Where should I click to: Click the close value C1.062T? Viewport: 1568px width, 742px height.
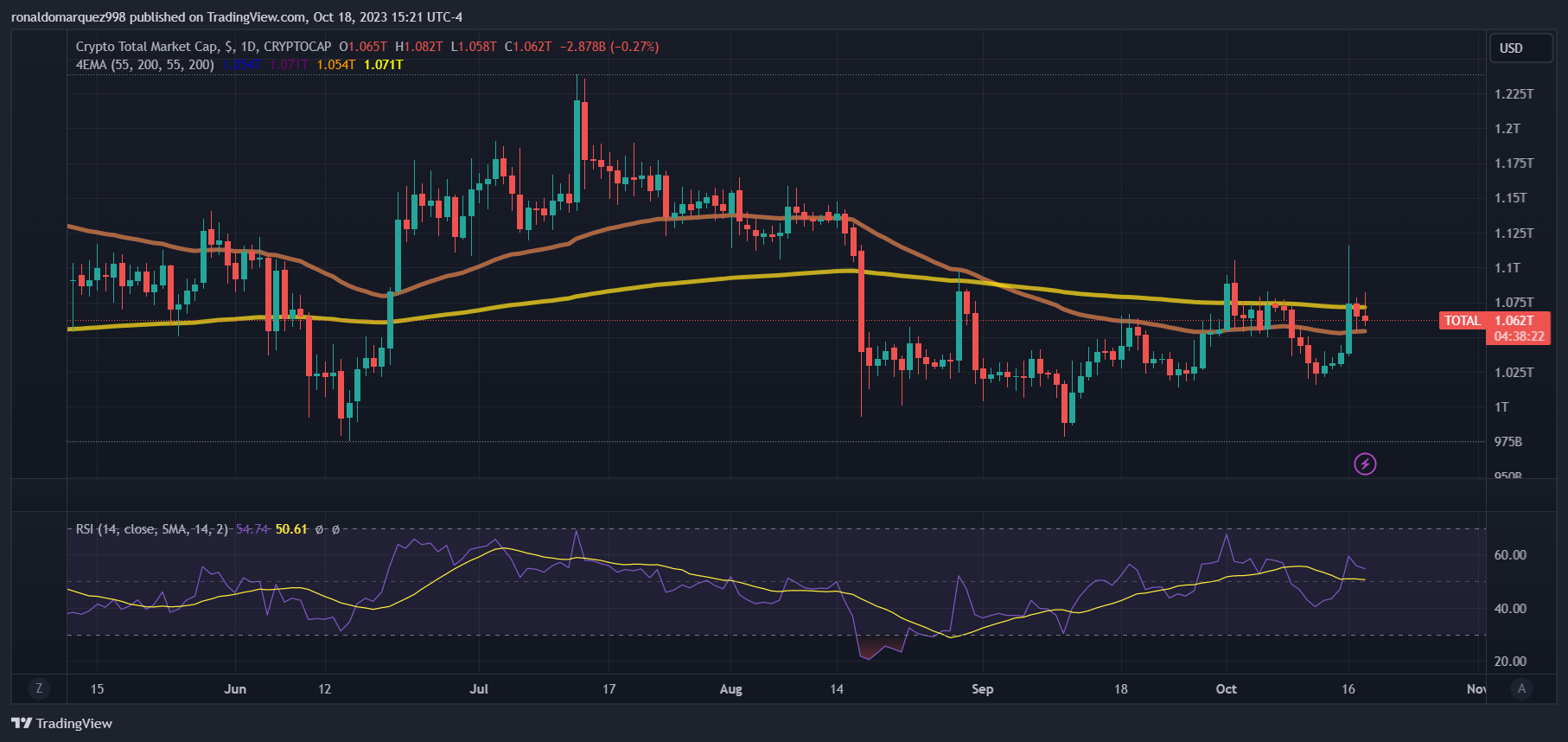point(528,47)
